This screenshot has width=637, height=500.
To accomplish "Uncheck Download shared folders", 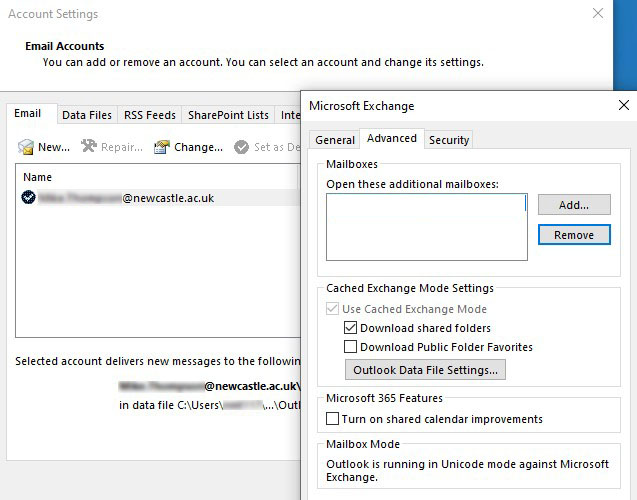I will tap(350, 328).
